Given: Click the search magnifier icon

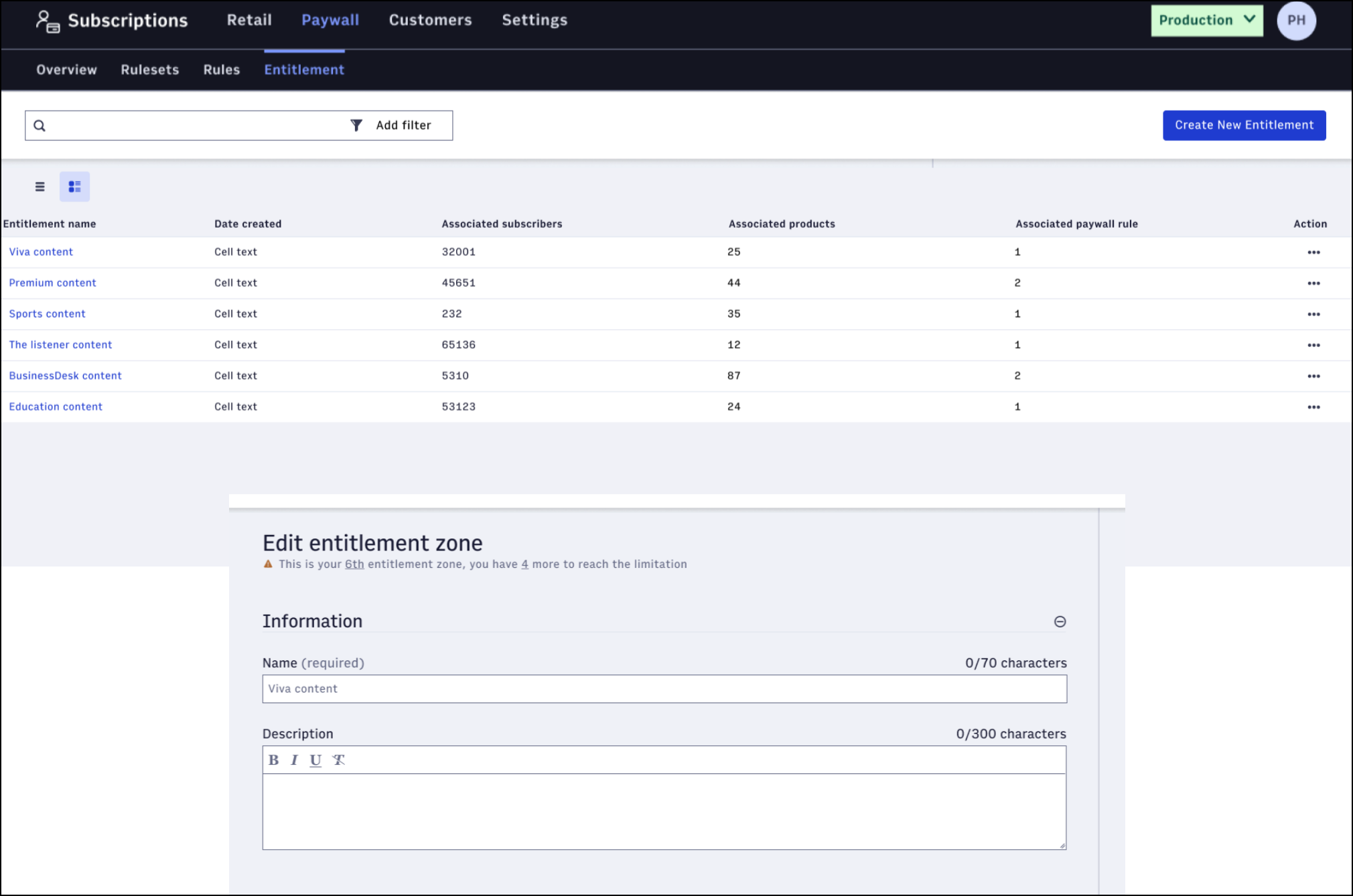Looking at the screenshot, I should 40,126.
